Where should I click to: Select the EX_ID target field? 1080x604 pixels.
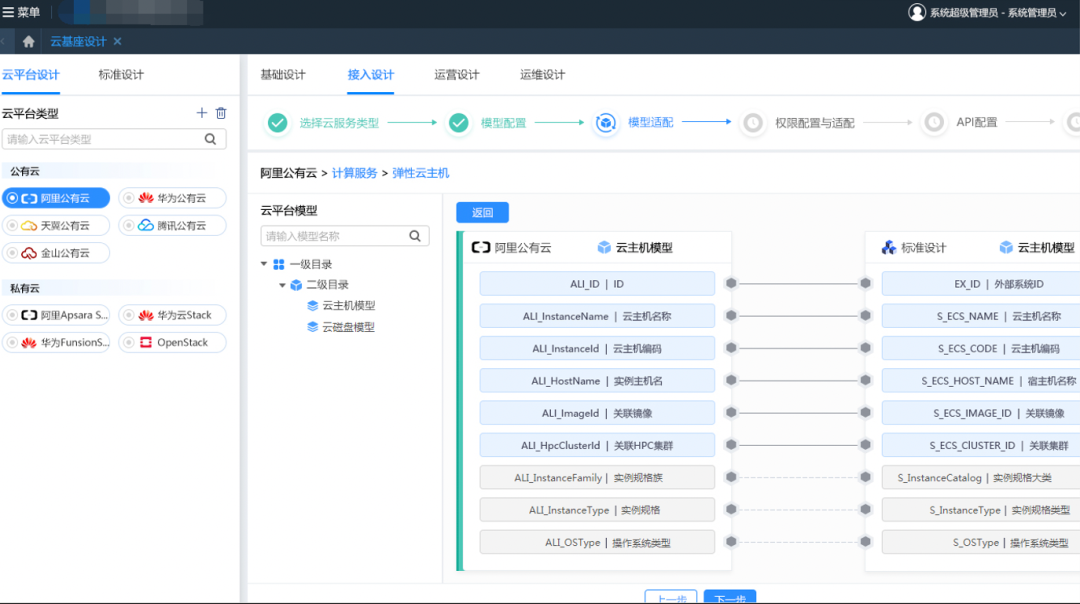click(x=981, y=284)
